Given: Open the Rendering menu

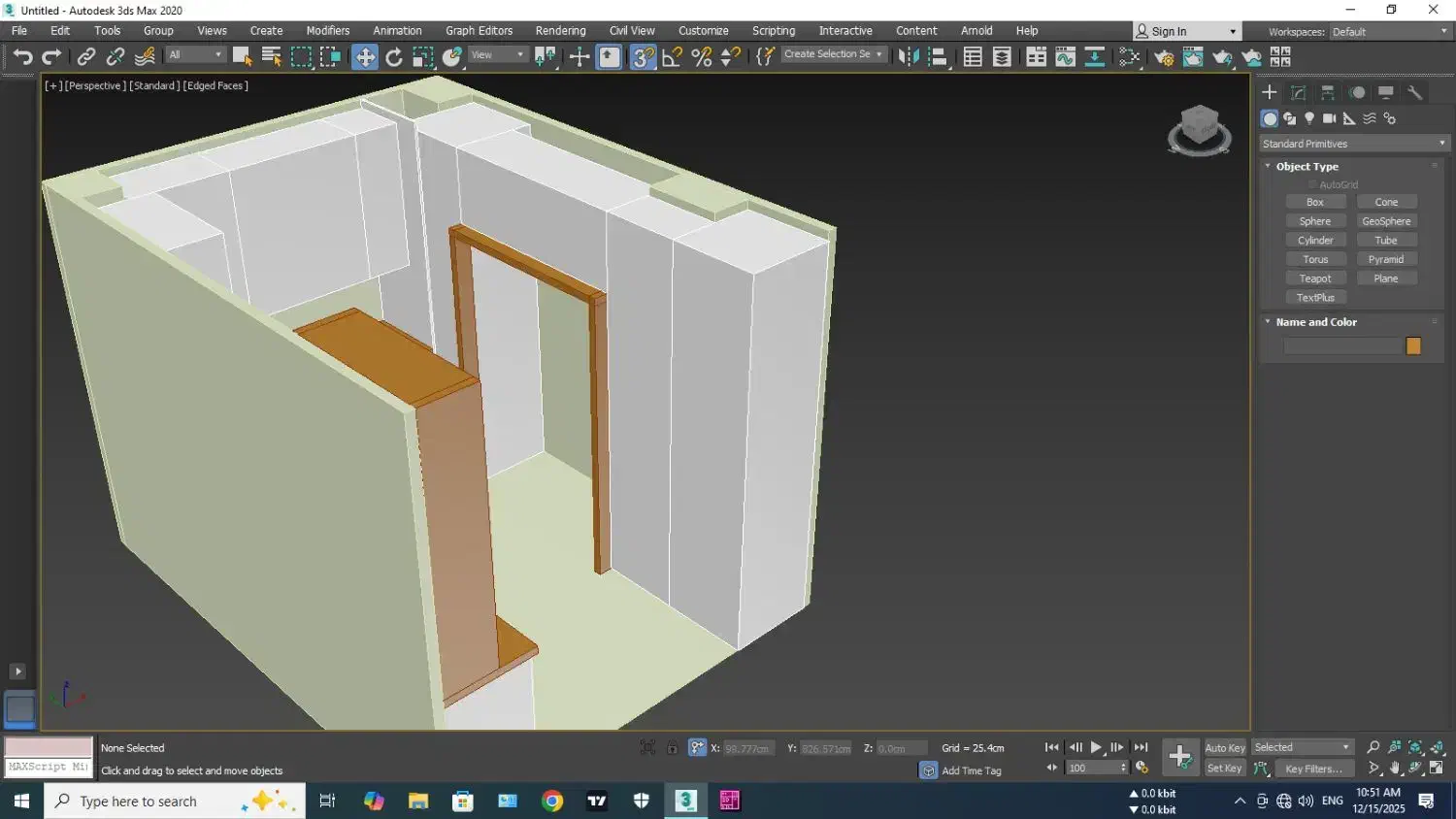Looking at the screenshot, I should coord(560,31).
